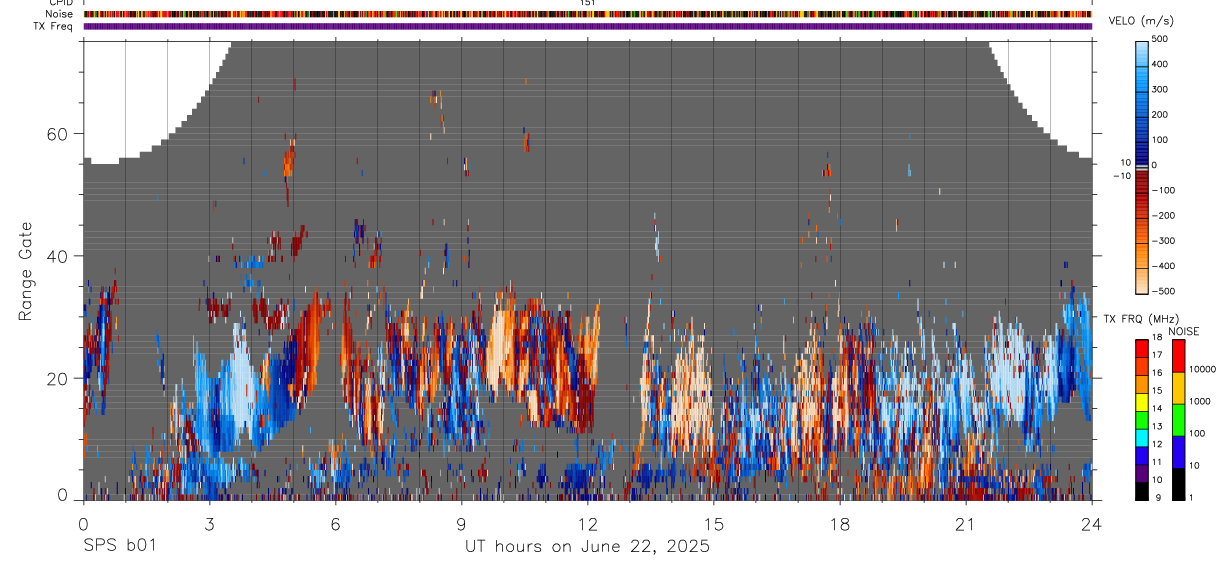Click the x-axis tick label '9'
Screen dimensions: 1228x567
461,525
